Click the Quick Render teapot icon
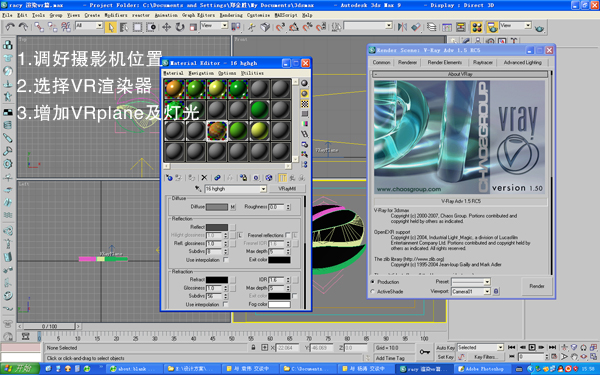 540,28
